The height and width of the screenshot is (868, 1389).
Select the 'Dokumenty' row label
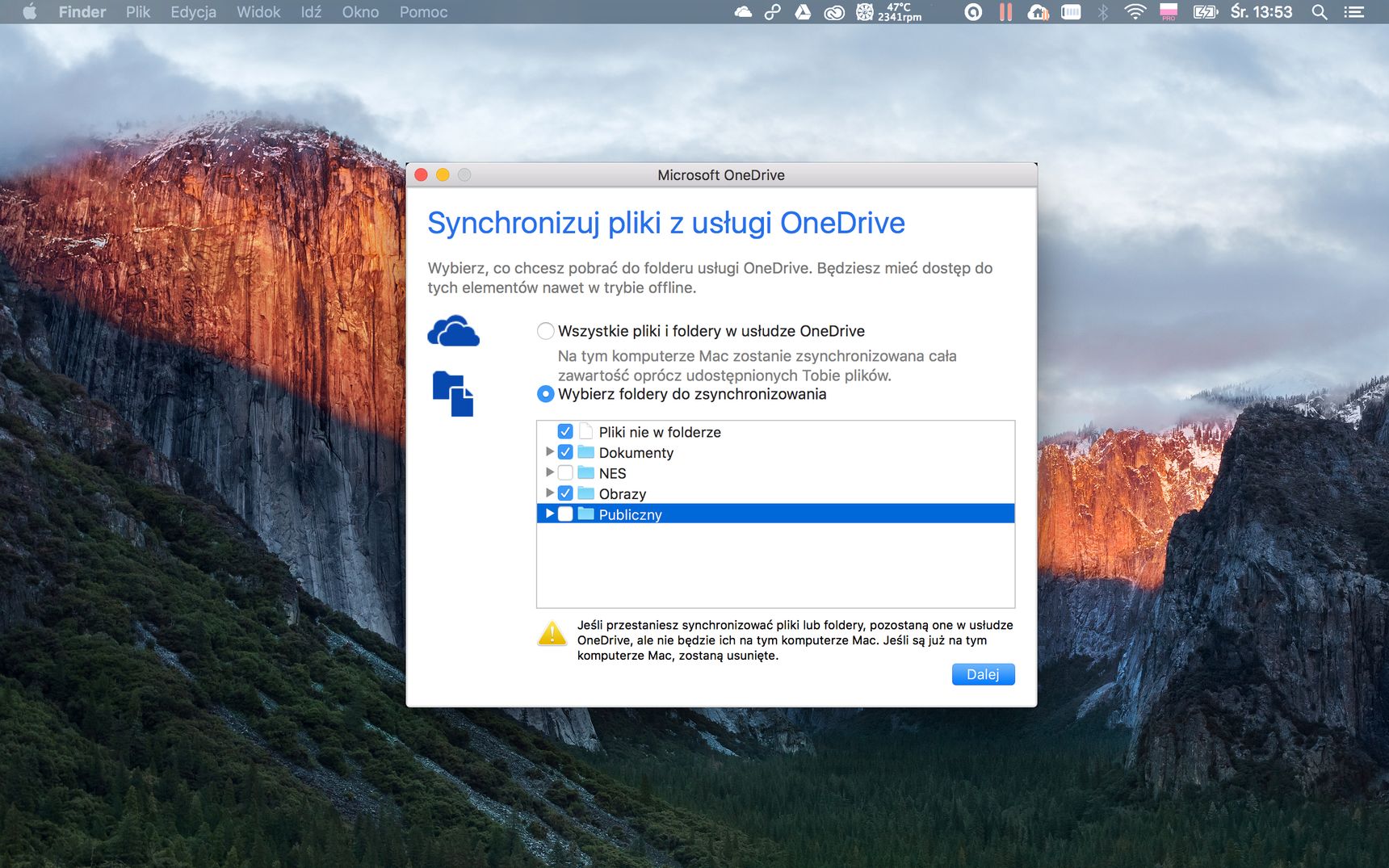click(x=636, y=453)
